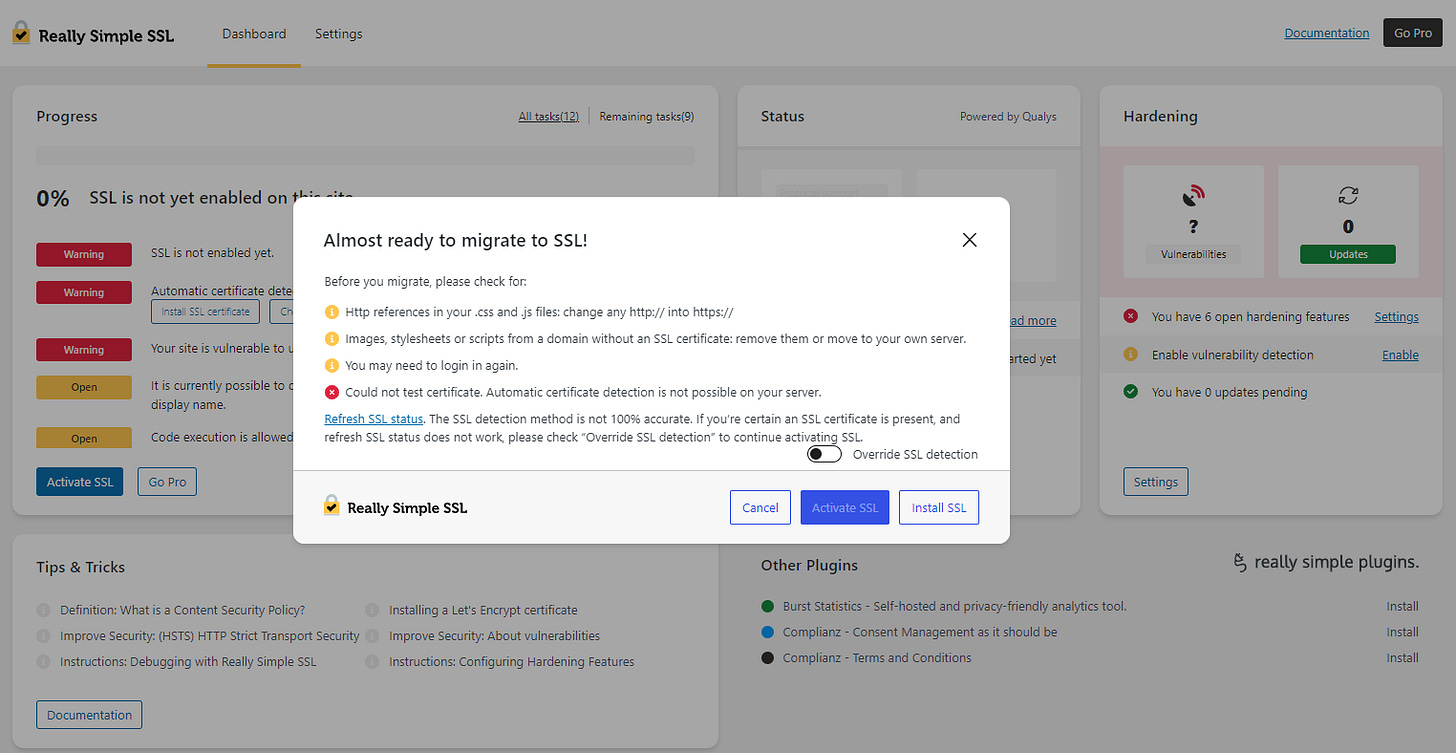The image size is (1456, 753).
Task: Open the Settings tab in header
Action: click(x=339, y=34)
